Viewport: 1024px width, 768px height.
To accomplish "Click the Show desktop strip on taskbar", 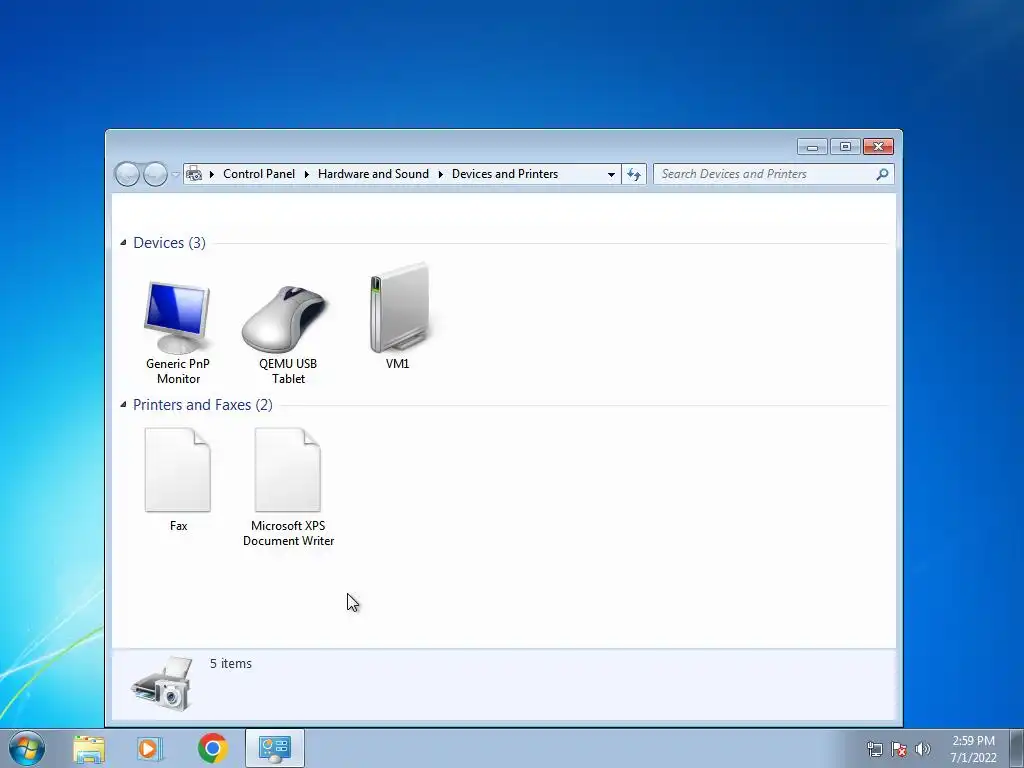I will tap(1017, 748).
